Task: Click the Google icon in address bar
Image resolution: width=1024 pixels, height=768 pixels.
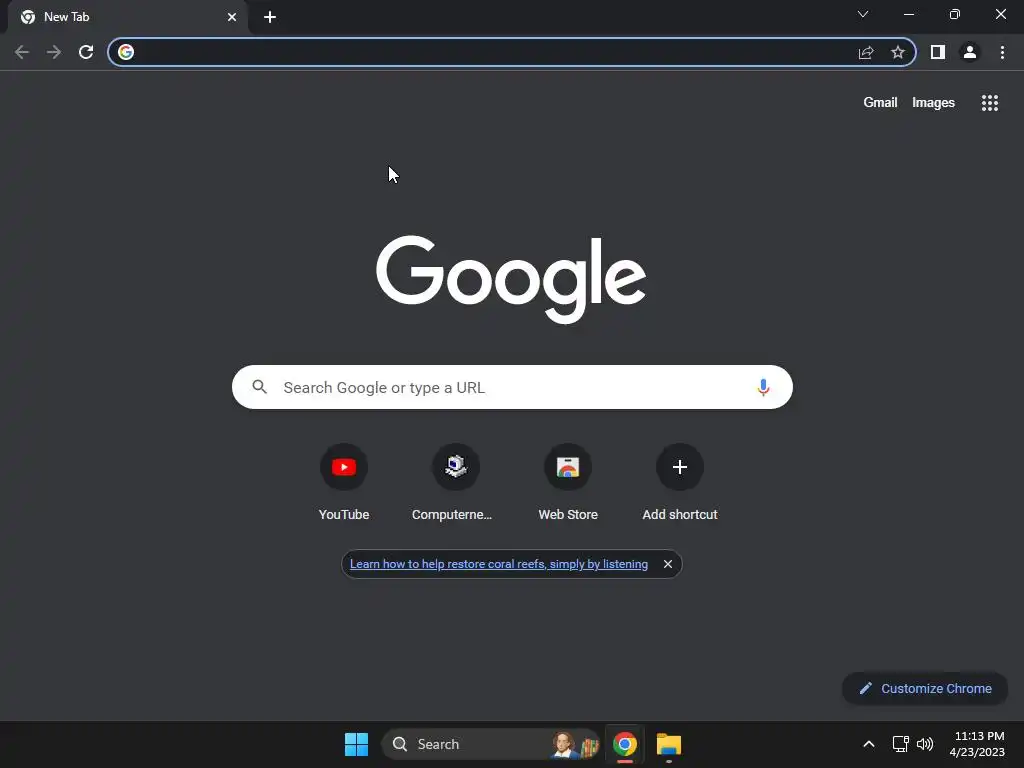Action: click(x=126, y=52)
